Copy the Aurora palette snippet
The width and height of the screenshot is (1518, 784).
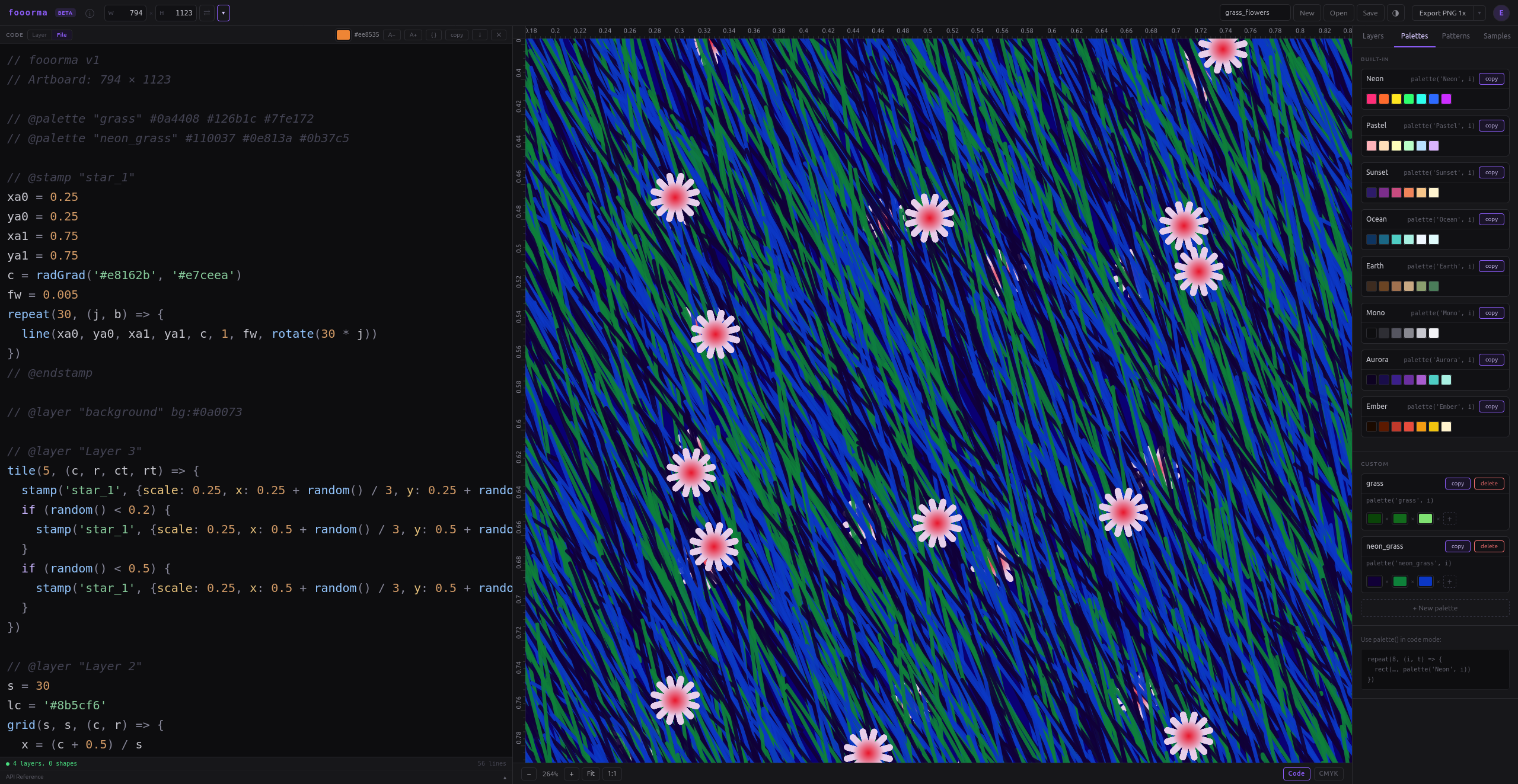coord(1491,360)
